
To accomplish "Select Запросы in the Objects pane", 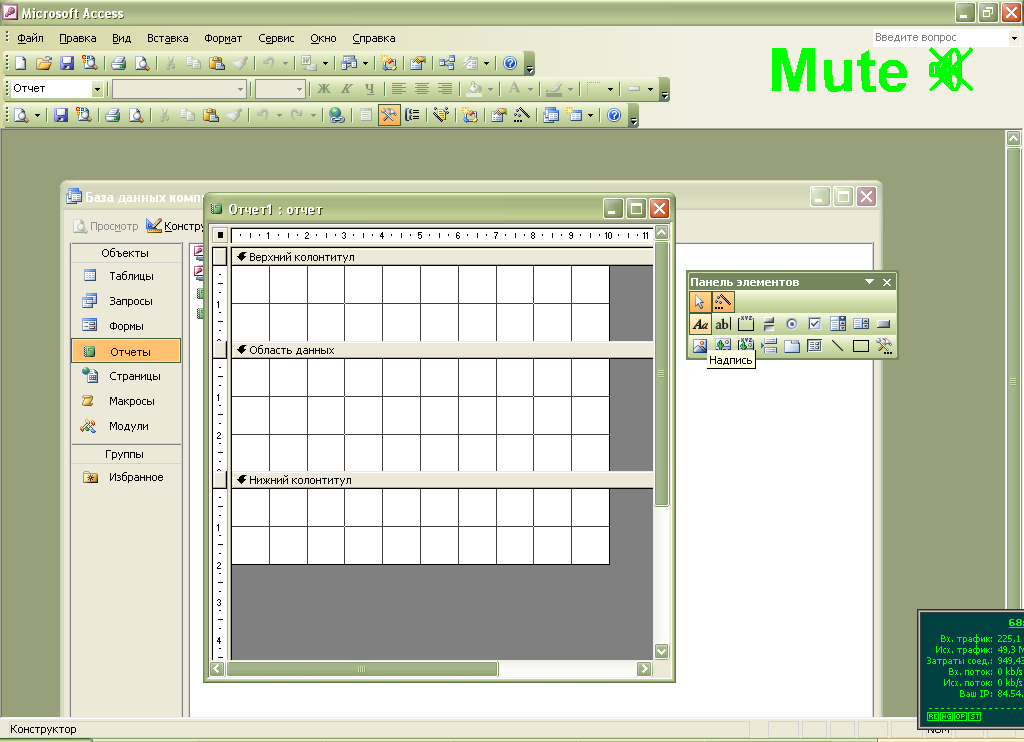I will pyautogui.click(x=126, y=301).
